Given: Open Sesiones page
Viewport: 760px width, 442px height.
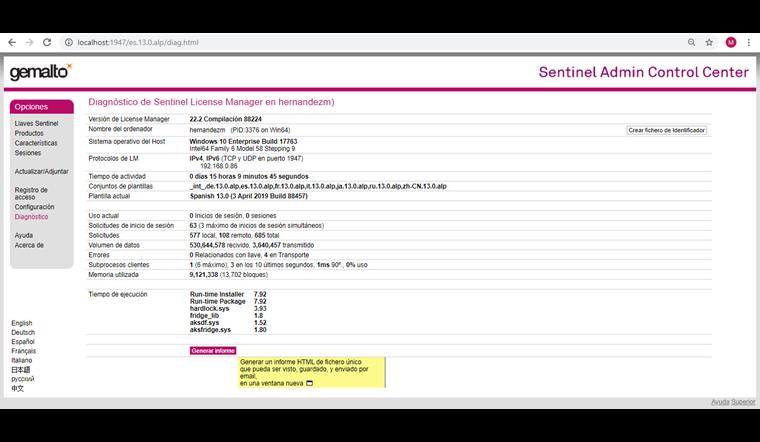Looking at the screenshot, I should pos(28,153).
